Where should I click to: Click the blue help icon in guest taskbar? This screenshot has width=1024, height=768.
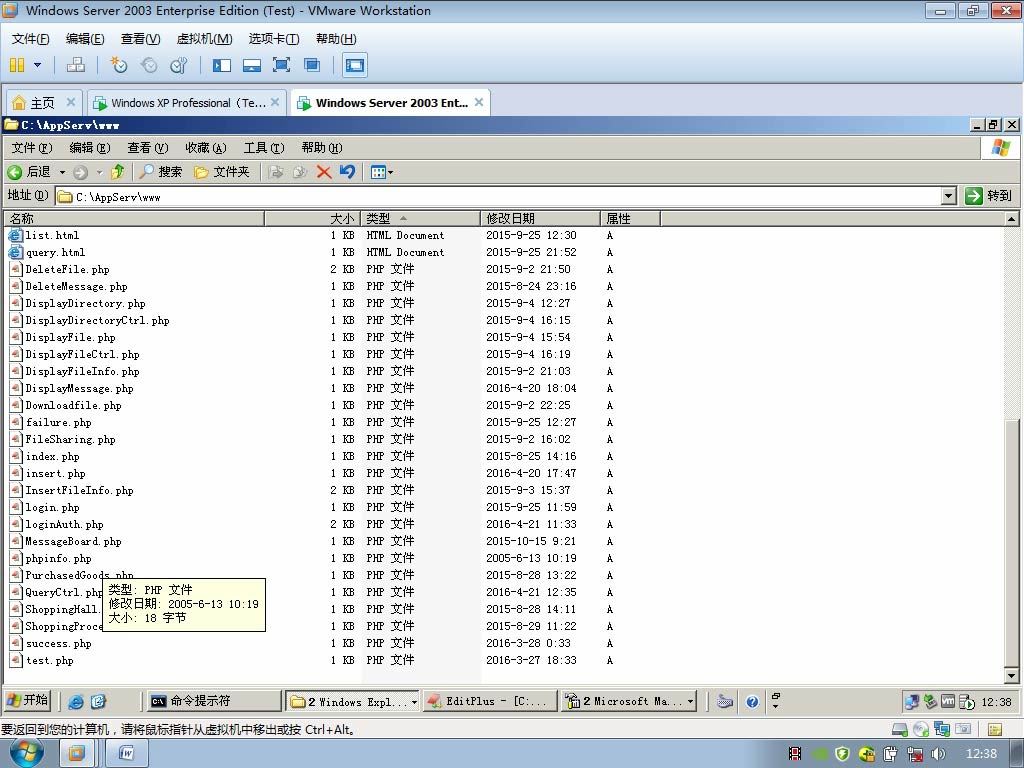click(752, 702)
